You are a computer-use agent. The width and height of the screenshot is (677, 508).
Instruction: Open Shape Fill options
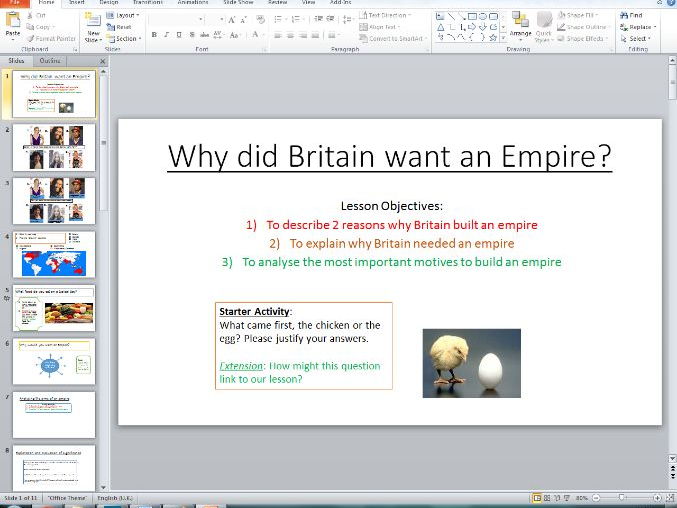pos(578,15)
